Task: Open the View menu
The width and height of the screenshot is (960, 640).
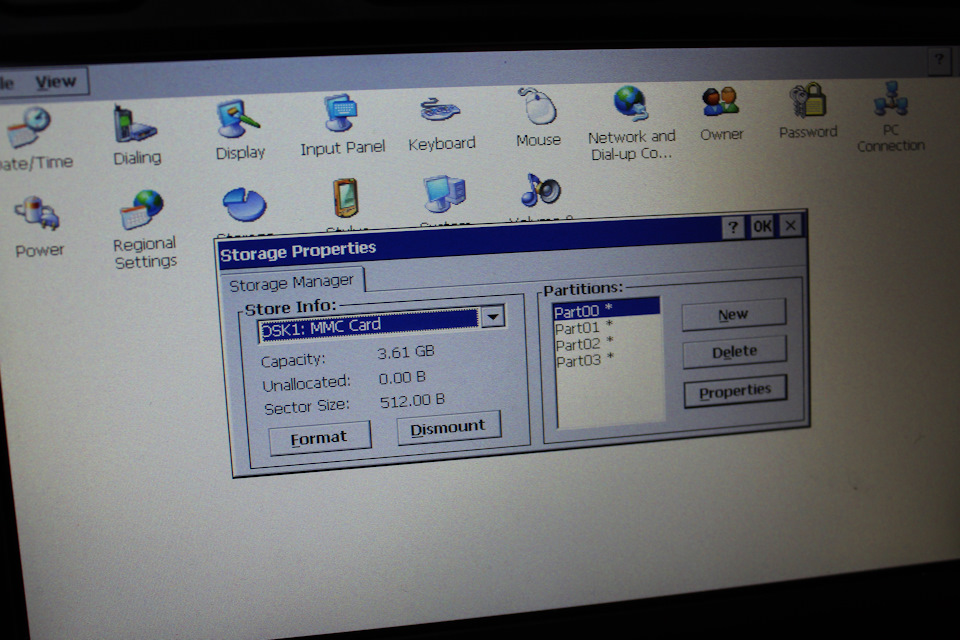Action: click(x=56, y=81)
